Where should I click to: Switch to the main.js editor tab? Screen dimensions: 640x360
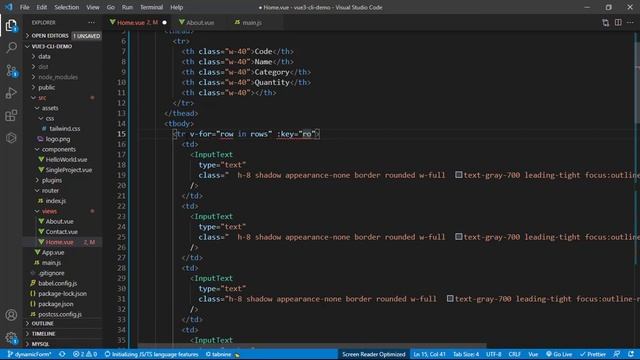[x=252, y=22]
